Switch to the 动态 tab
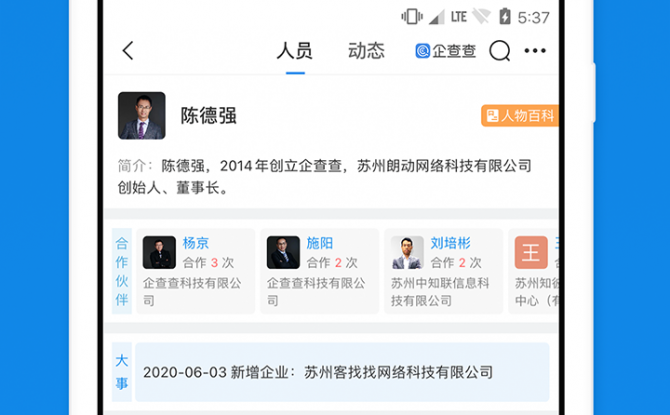This screenshot has height=415, width=670. tap(366, 51)
